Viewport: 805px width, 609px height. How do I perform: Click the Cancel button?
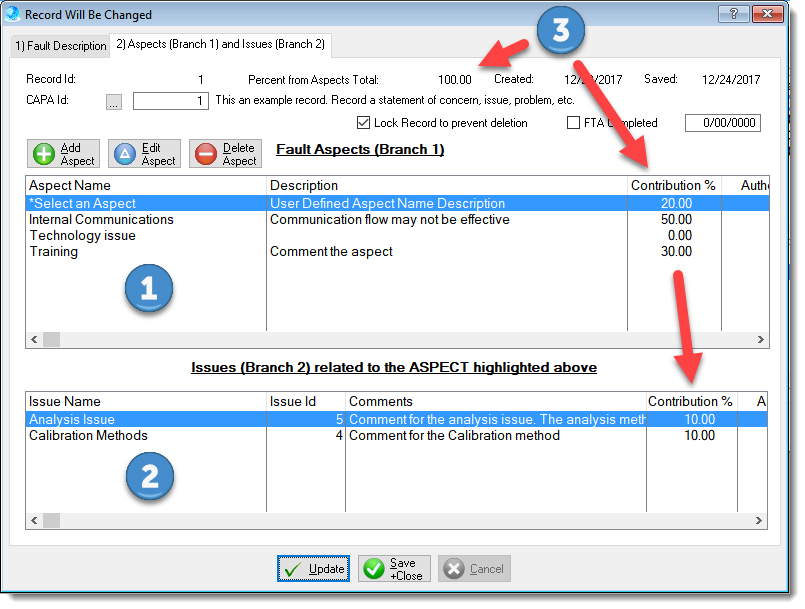coord(474,569)
